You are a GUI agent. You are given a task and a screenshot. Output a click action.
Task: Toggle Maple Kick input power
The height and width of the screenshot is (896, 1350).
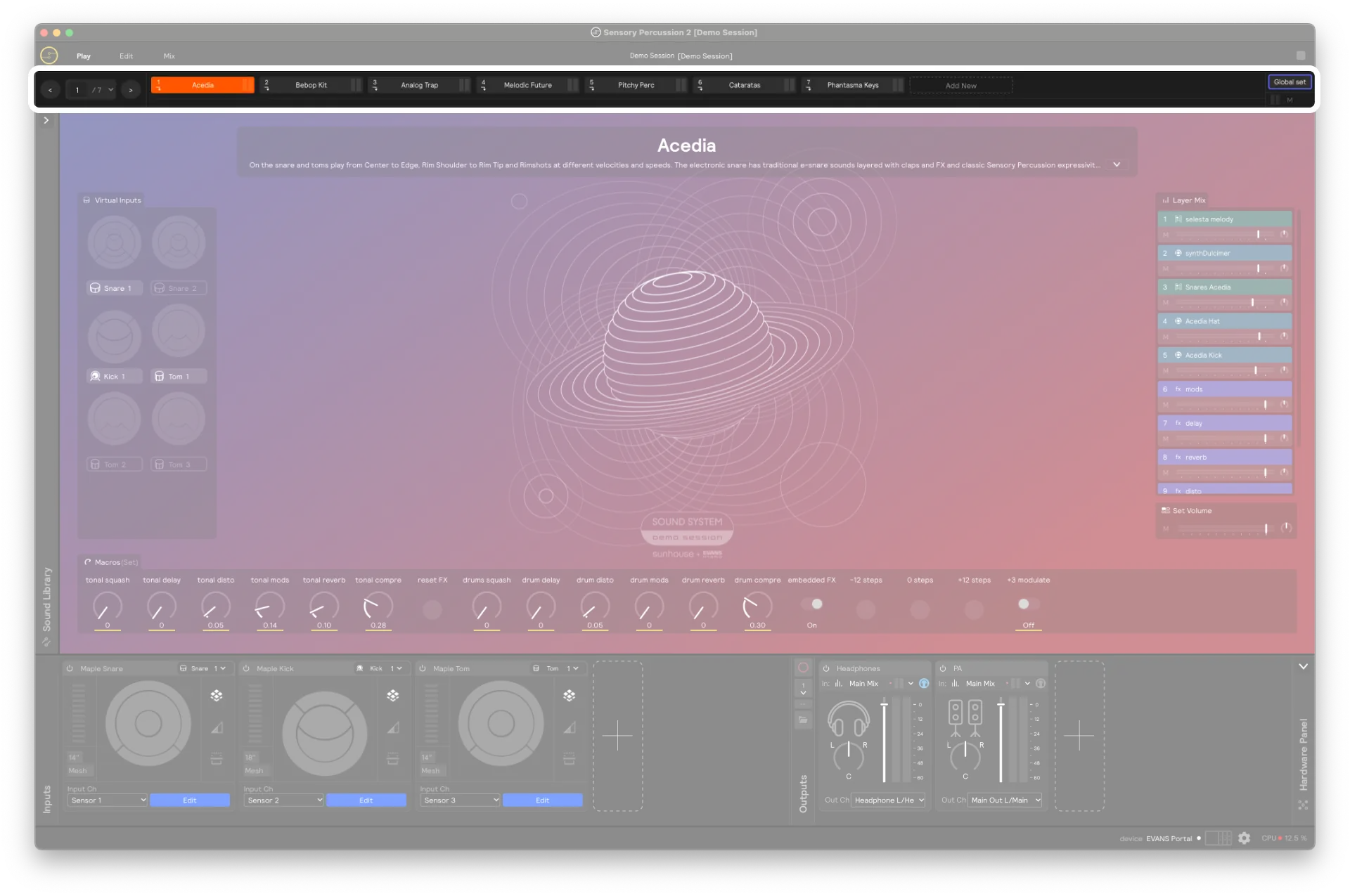246,668
